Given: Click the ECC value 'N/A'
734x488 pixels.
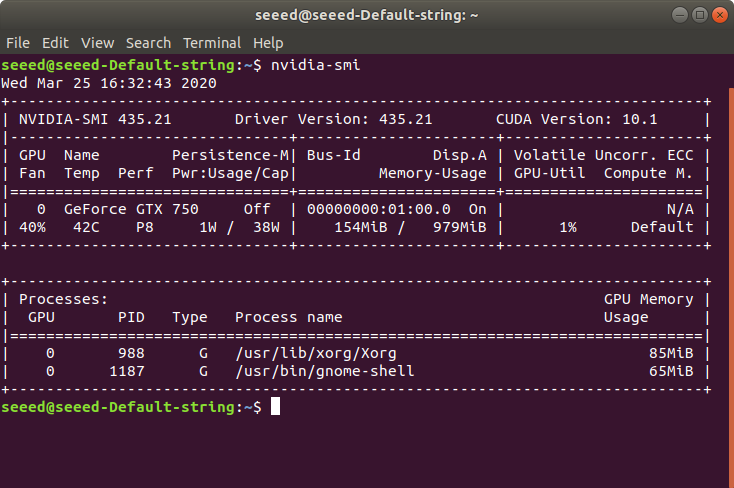Looking at the screenshot, I should pos(680,209).
